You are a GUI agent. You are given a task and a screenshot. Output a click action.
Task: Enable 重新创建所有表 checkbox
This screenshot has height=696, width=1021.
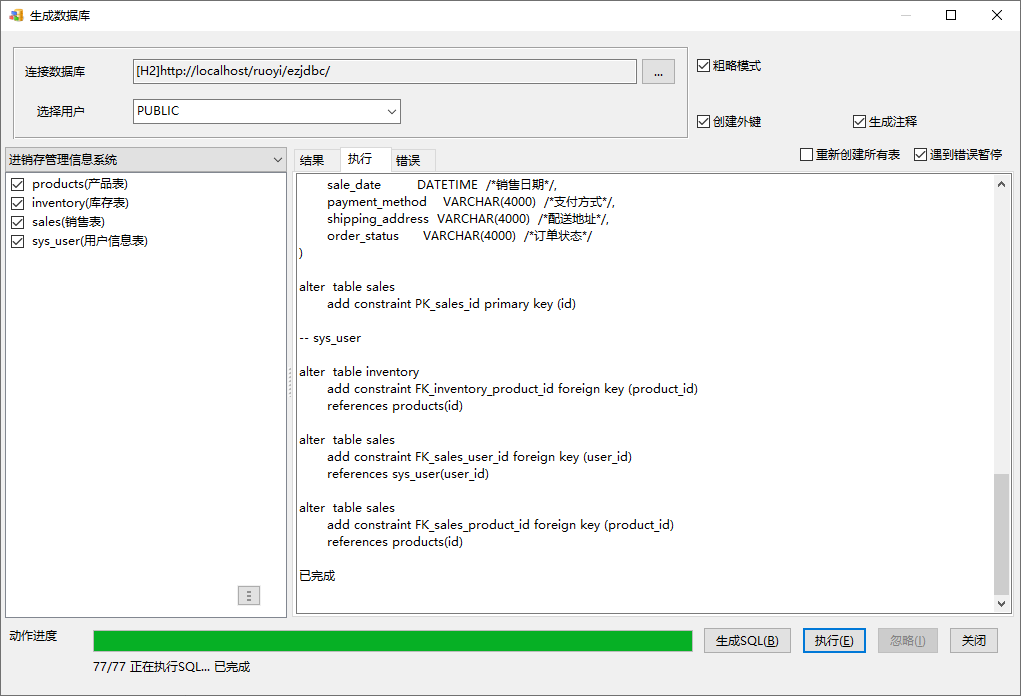pyautogui.click(x=806, y=155)
